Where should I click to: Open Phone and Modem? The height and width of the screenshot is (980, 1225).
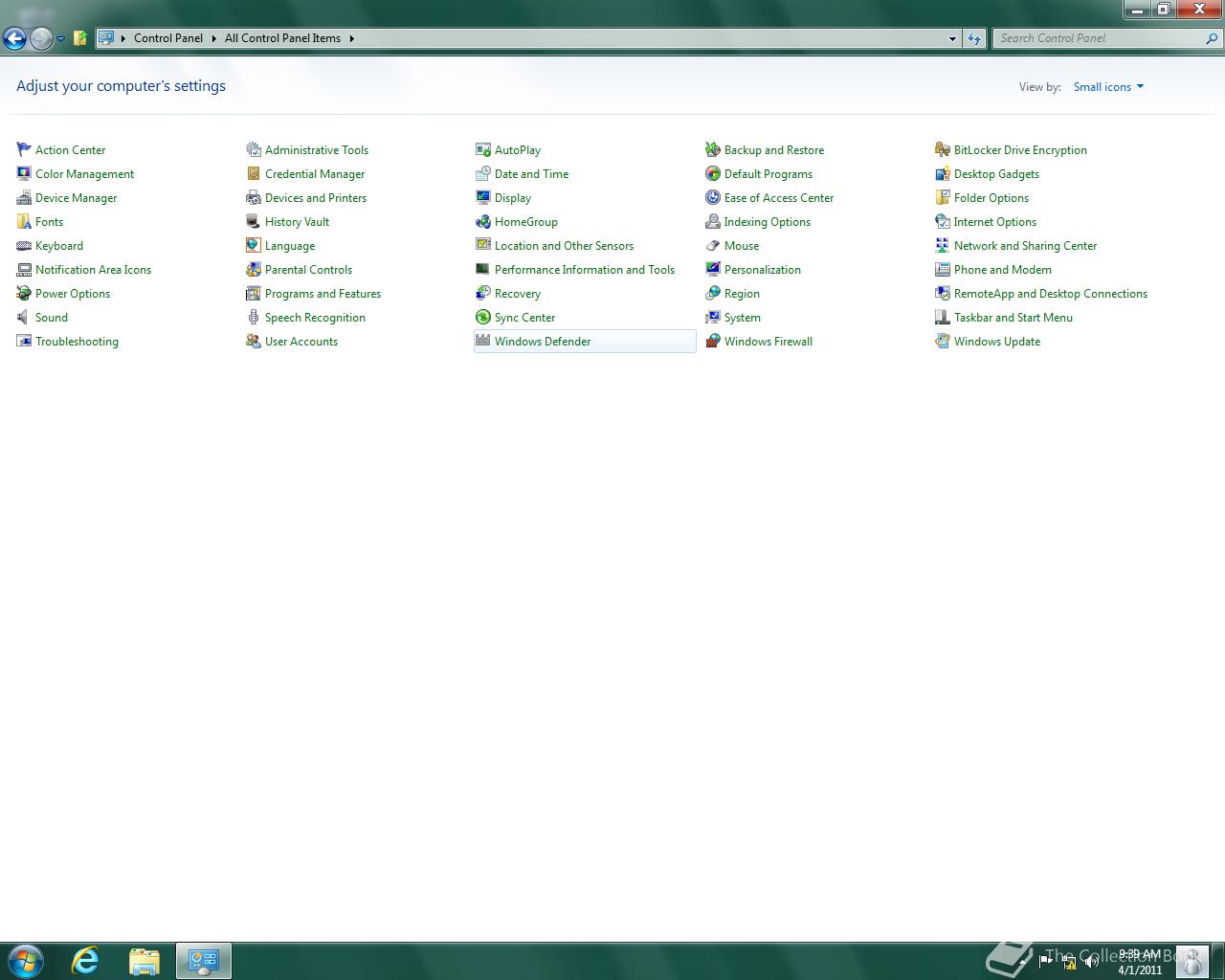pyautogui.click(x=1003, y=270)
